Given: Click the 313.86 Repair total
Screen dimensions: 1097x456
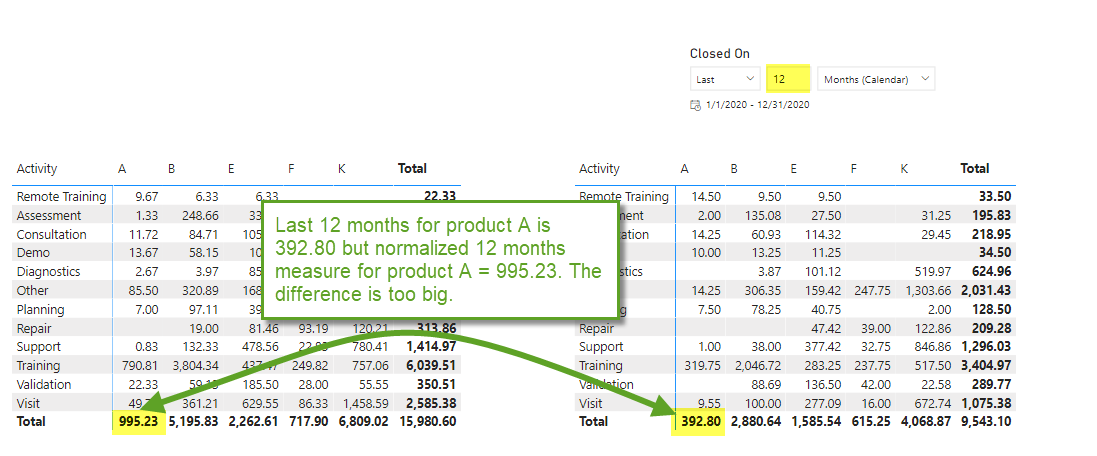Looking at the screenshot, I should [438, 328].
